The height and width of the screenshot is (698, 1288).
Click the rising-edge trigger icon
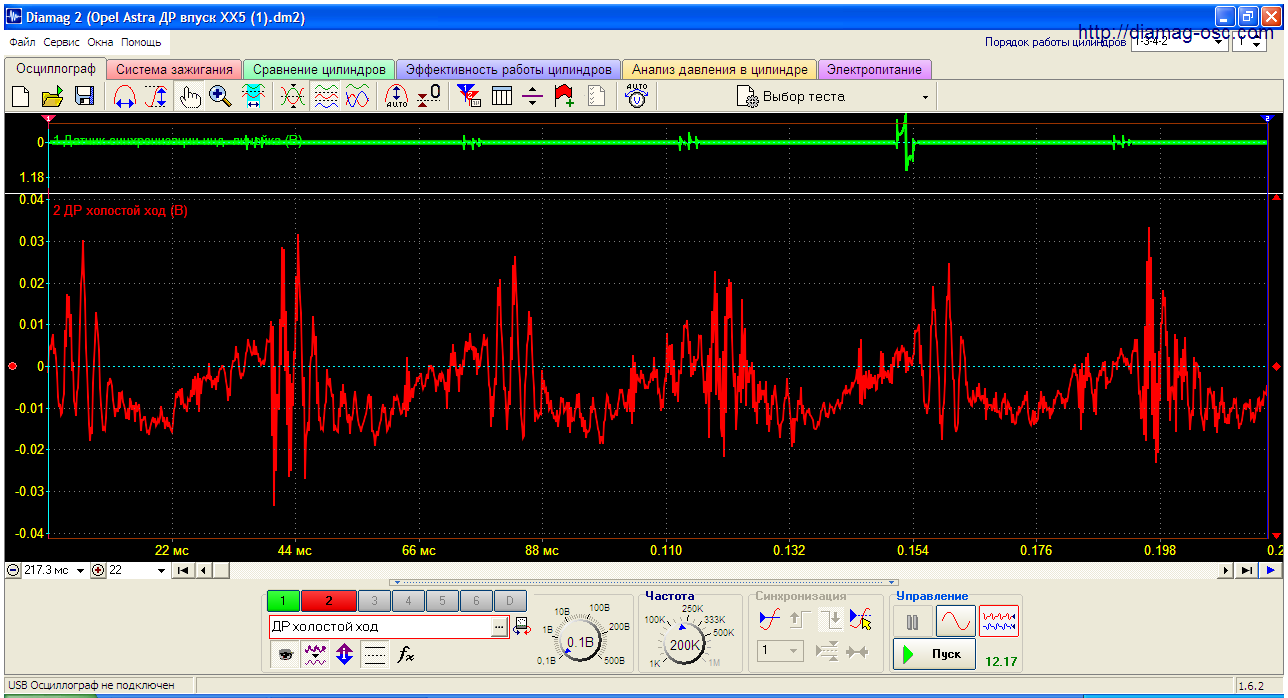(x=769, y=620)
